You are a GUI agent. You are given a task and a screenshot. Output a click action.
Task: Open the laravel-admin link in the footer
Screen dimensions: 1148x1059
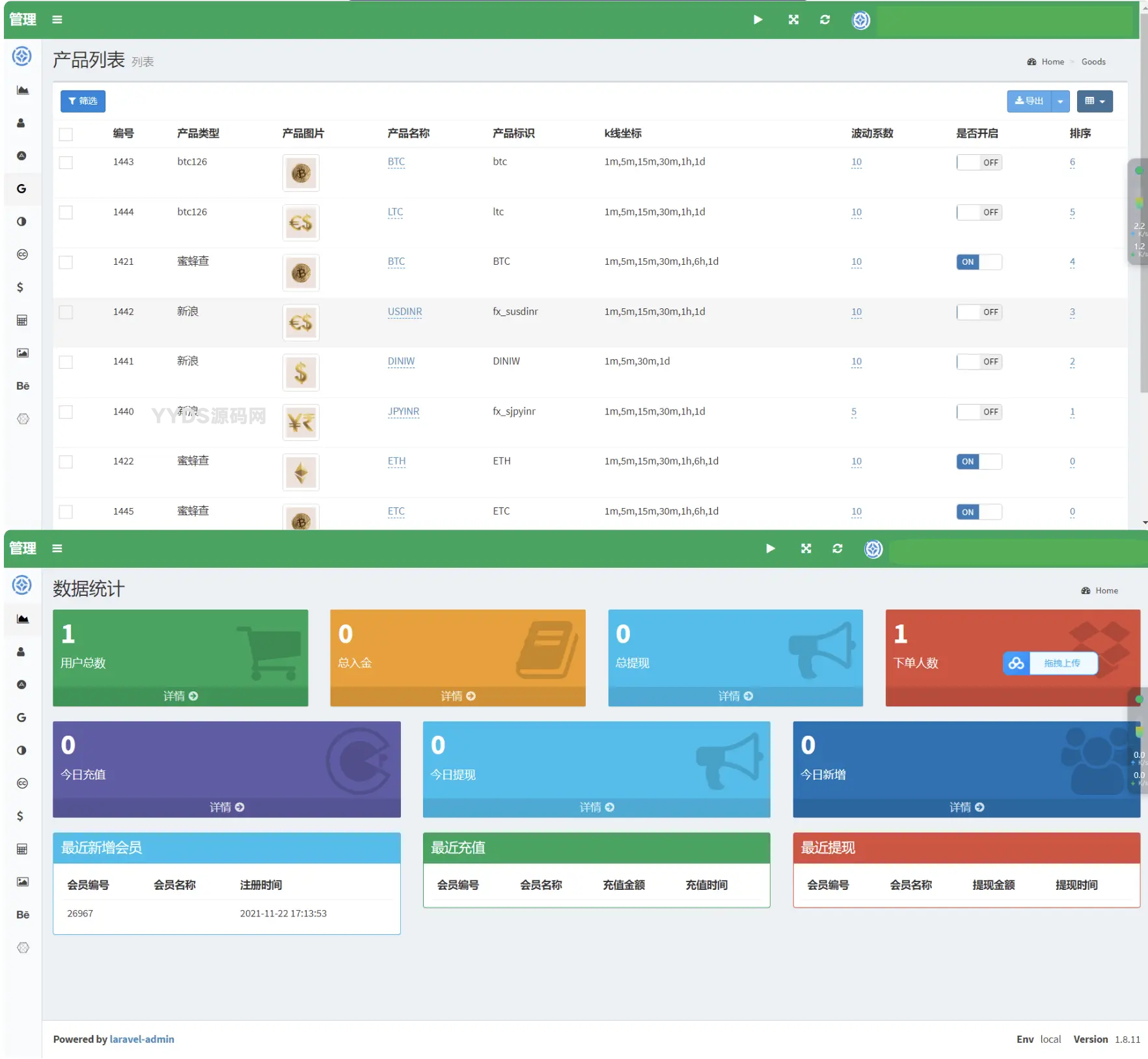142,1039
